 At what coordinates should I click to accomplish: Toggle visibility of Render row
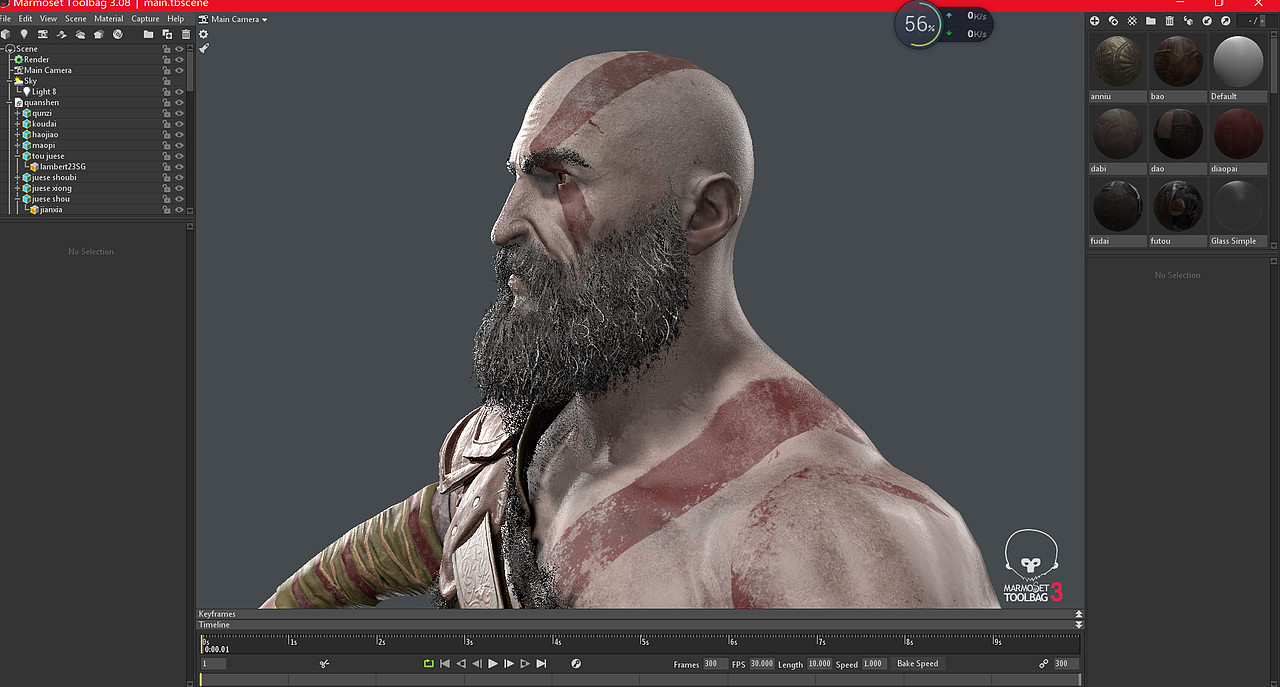(180, 60)
